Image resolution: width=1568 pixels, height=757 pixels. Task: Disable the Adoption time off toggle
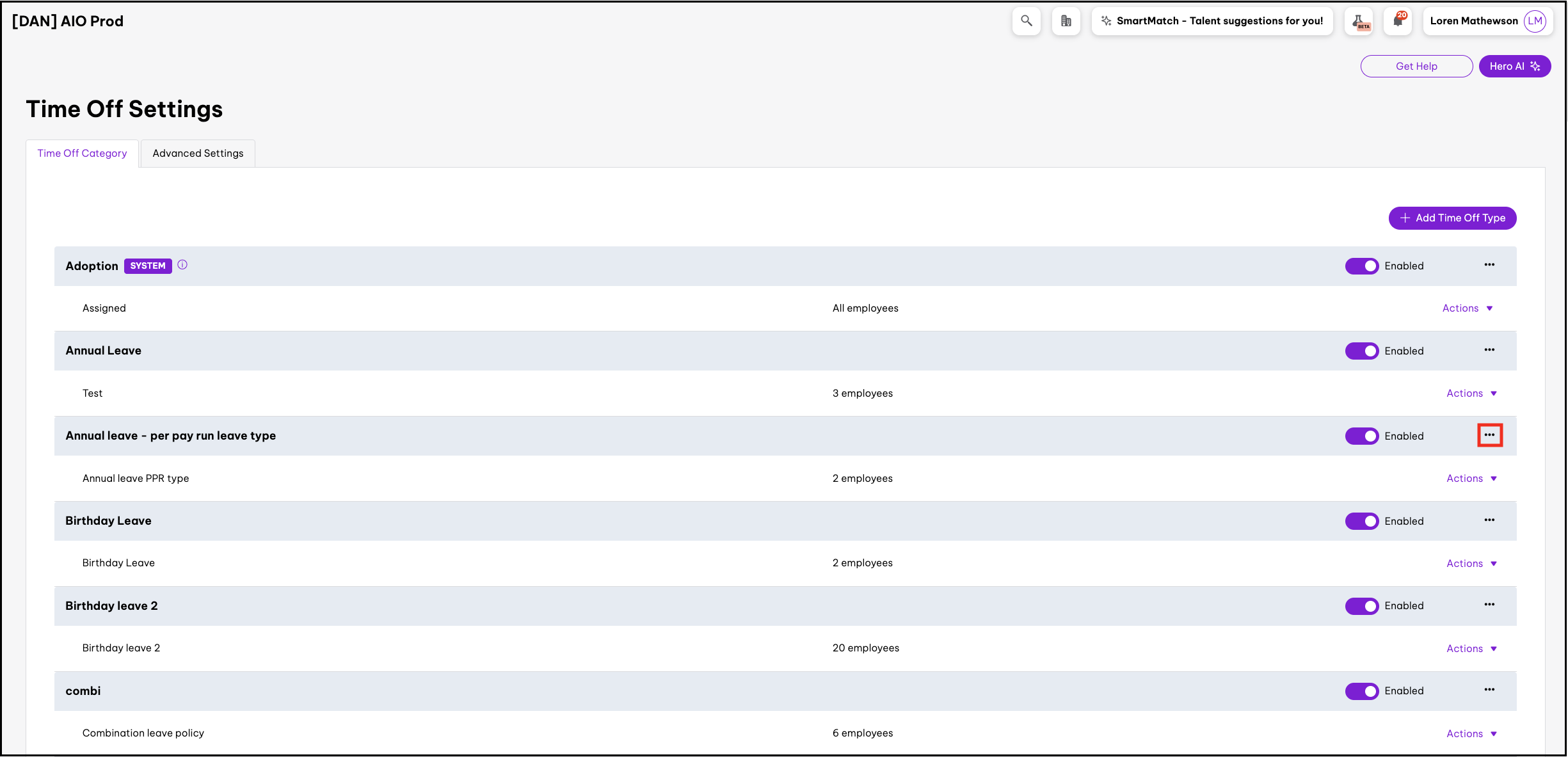[1361, 266]
